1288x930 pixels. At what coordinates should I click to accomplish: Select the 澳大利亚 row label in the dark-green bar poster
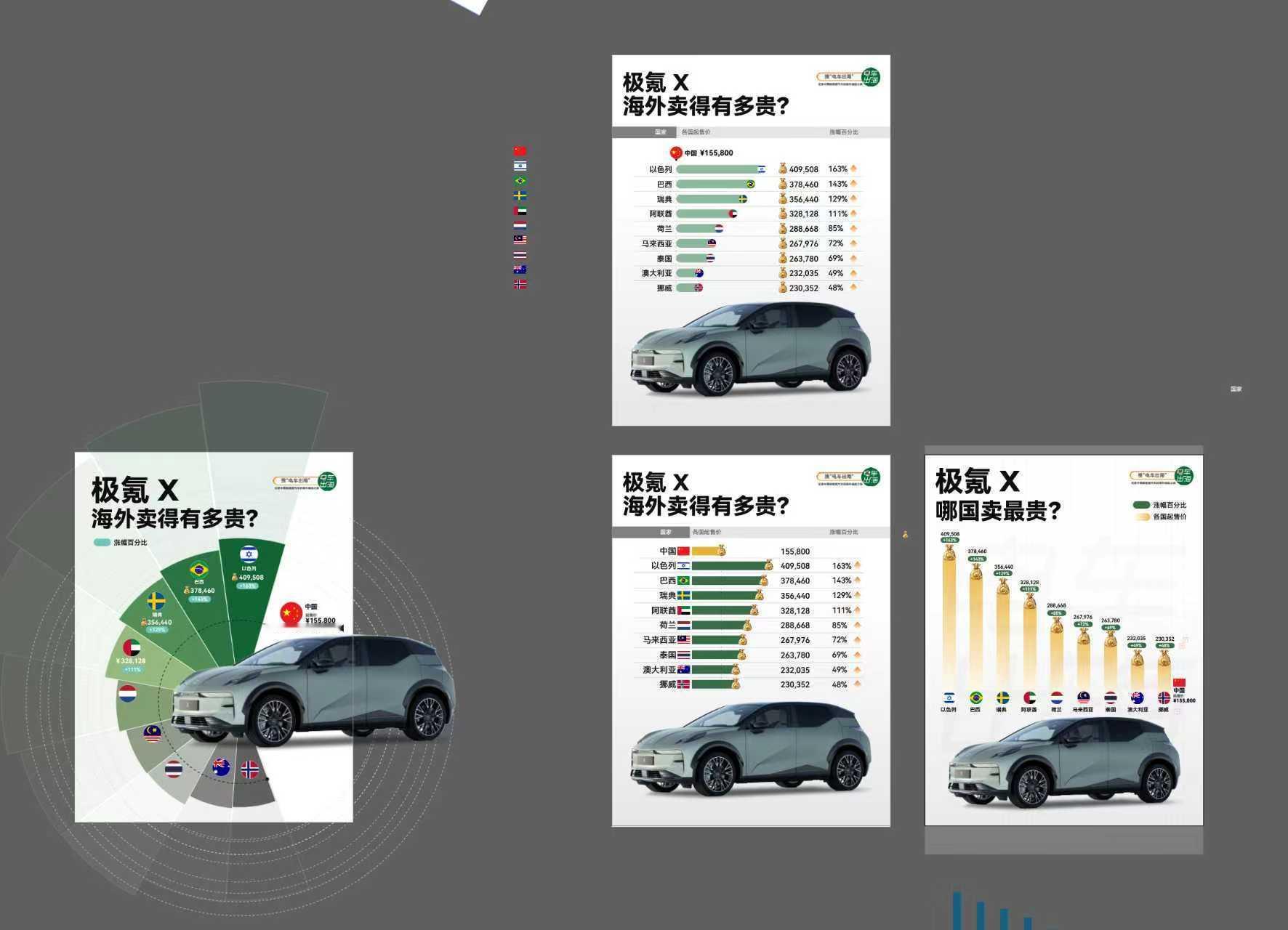click(659, 670)
